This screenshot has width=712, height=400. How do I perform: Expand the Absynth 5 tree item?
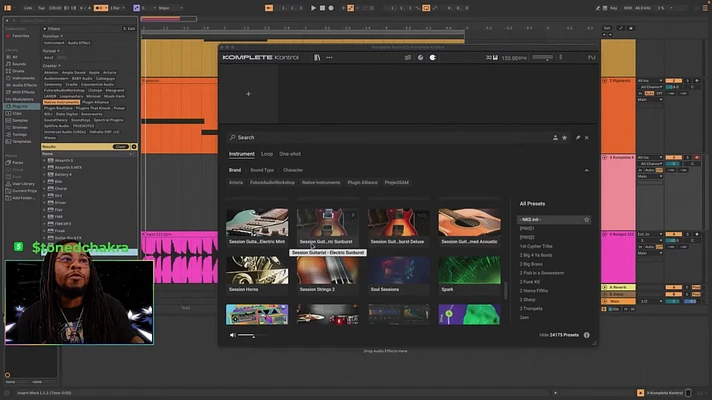pyautogui.click(x=44, y=161)
